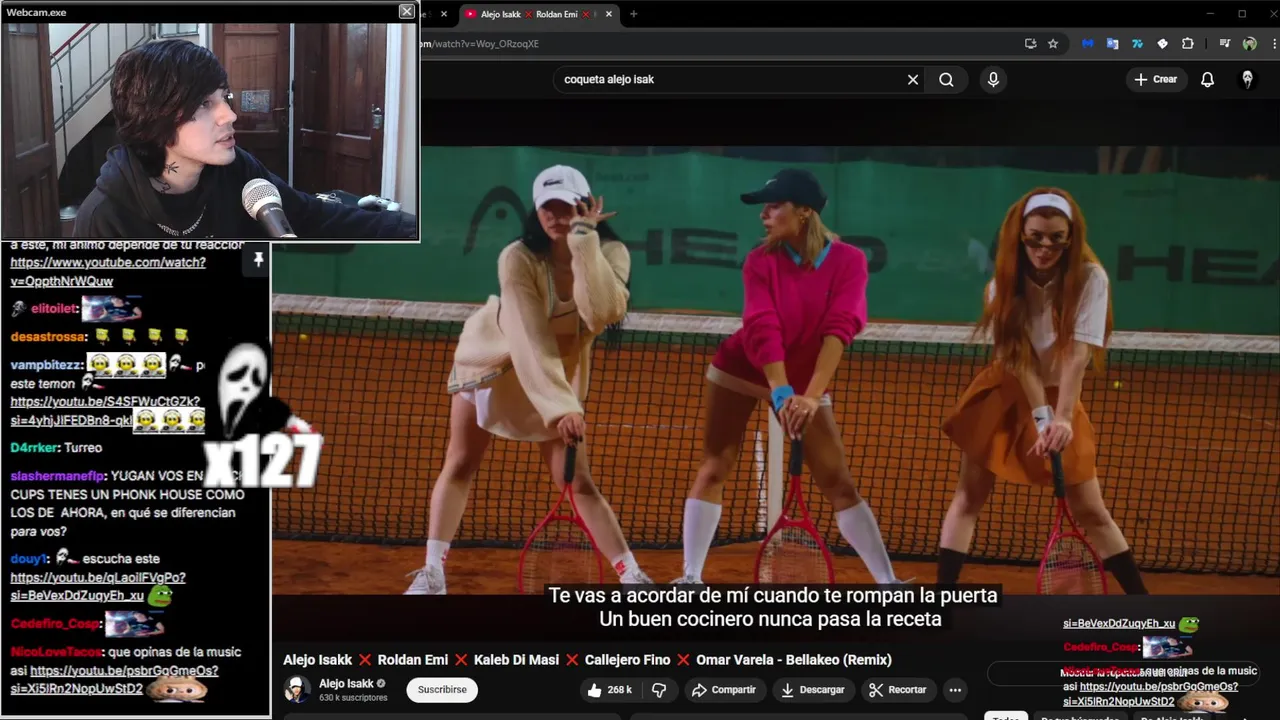The image size is (1280, 720).
Task: Close the Webcam.exe window
Action: [406, 11]
